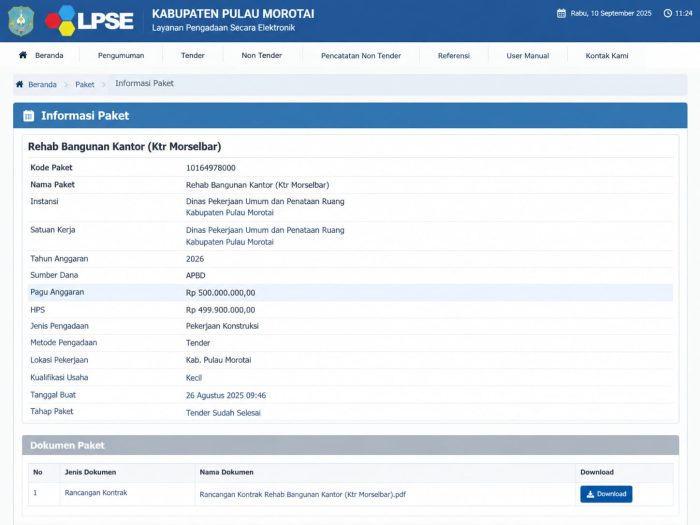Viewport: 700px width, 525px height.
Task: Download the Rancangan Kontrak document
Action: tap(606, 494)
